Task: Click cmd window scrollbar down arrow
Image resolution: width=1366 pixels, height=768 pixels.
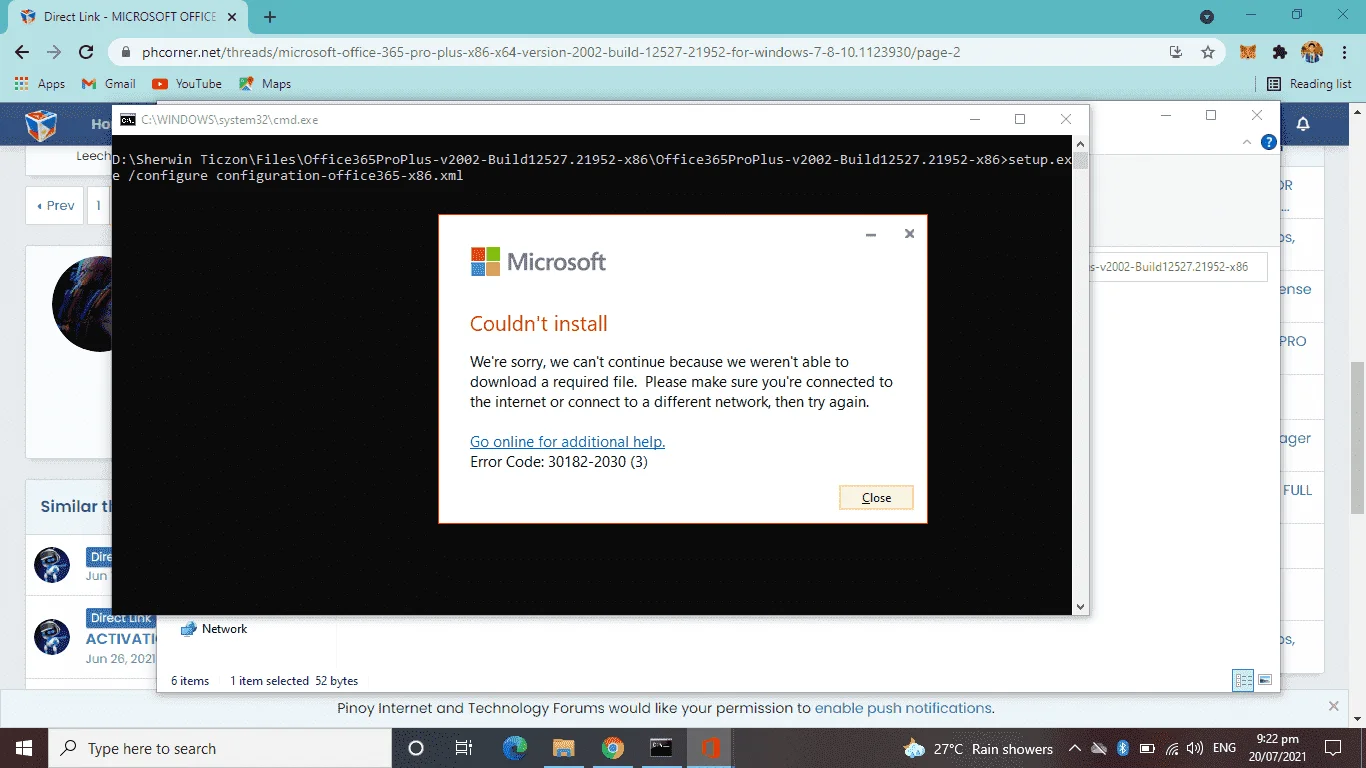Action: pyautogui.click(x=1080, y=607)
